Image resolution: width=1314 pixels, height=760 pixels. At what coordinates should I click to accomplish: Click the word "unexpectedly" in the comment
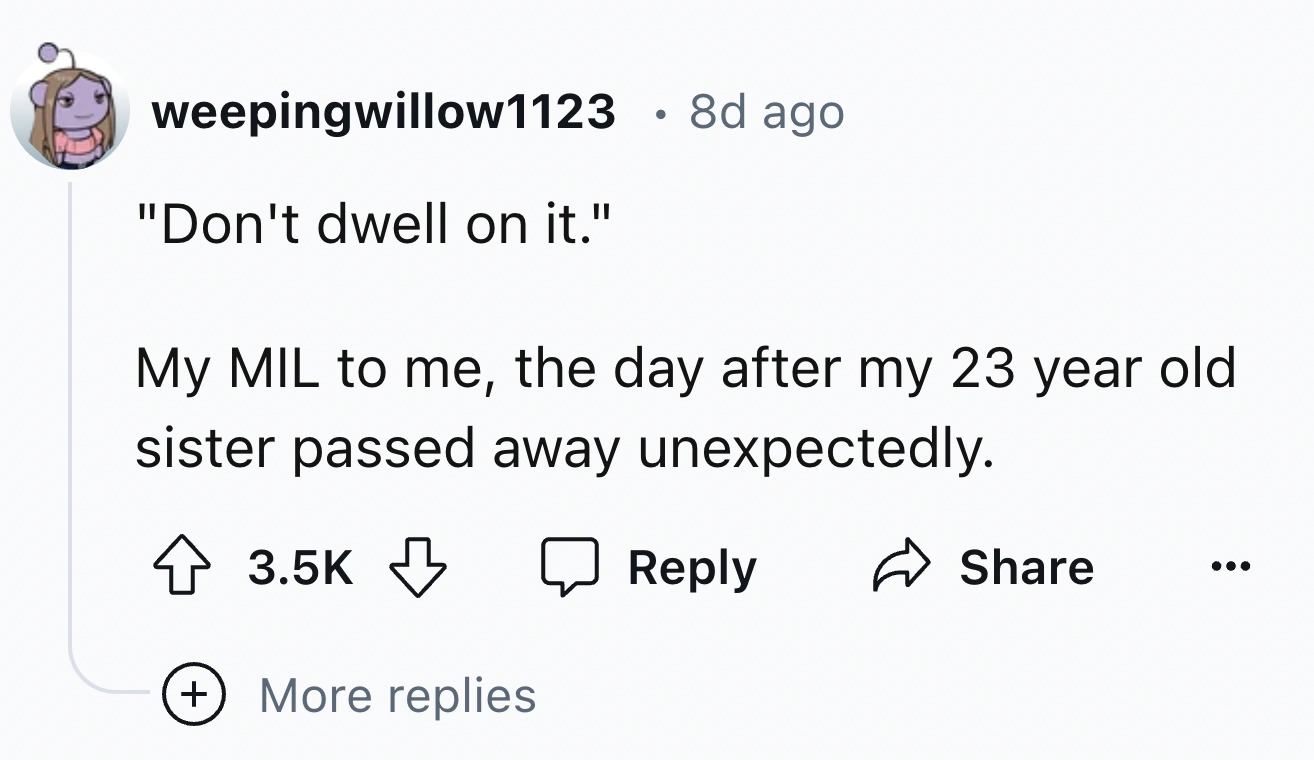point(815,449)
